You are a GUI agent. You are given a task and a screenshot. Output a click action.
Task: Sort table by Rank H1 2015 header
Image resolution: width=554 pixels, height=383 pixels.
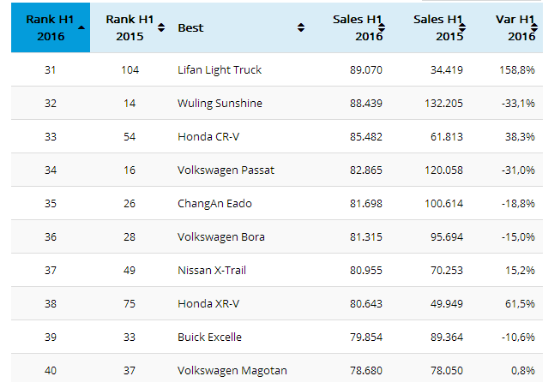pyautogui.click(x=130, y=28)
